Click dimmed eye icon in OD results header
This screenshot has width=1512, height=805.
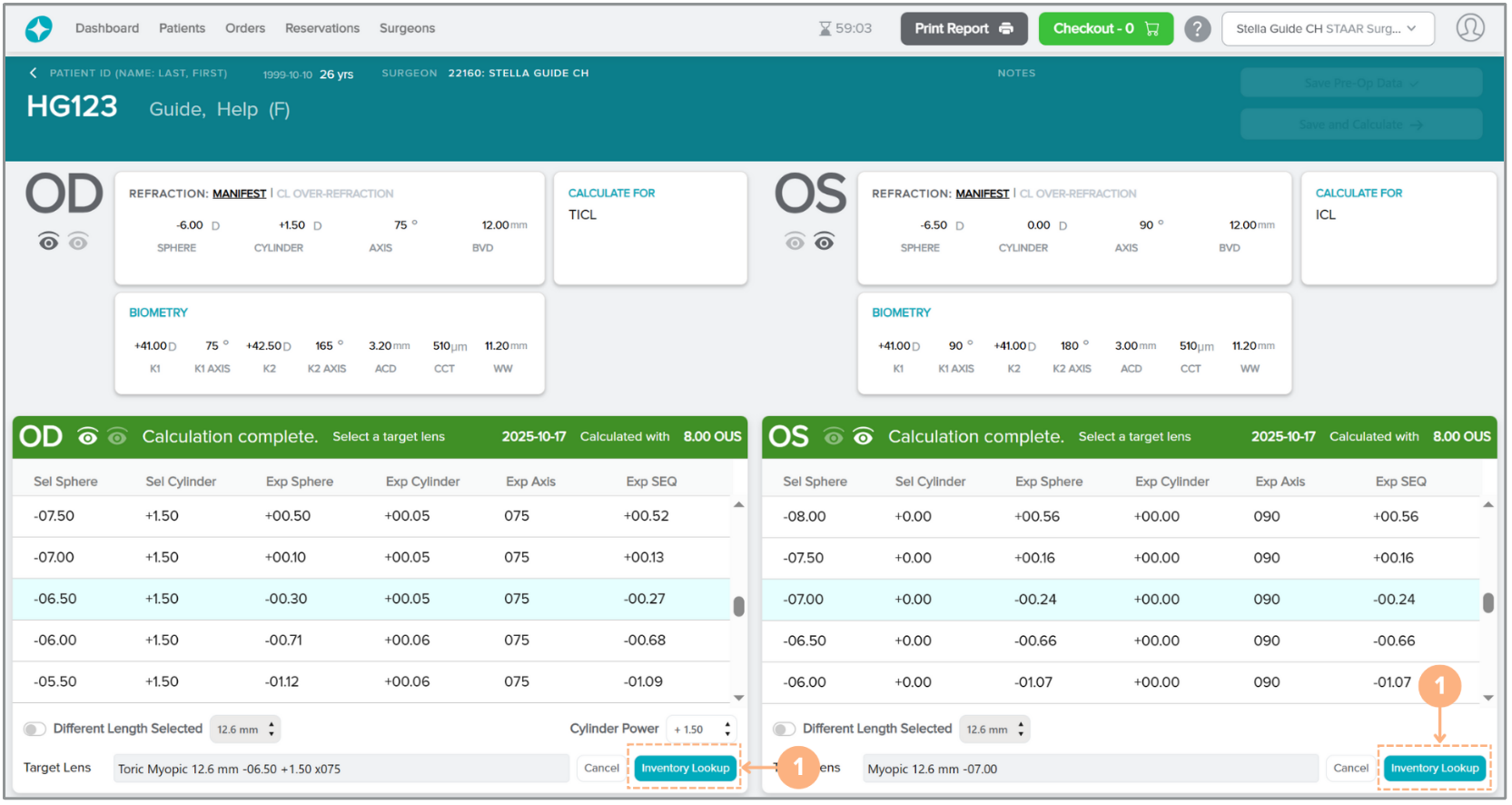[x=117, y=437]
